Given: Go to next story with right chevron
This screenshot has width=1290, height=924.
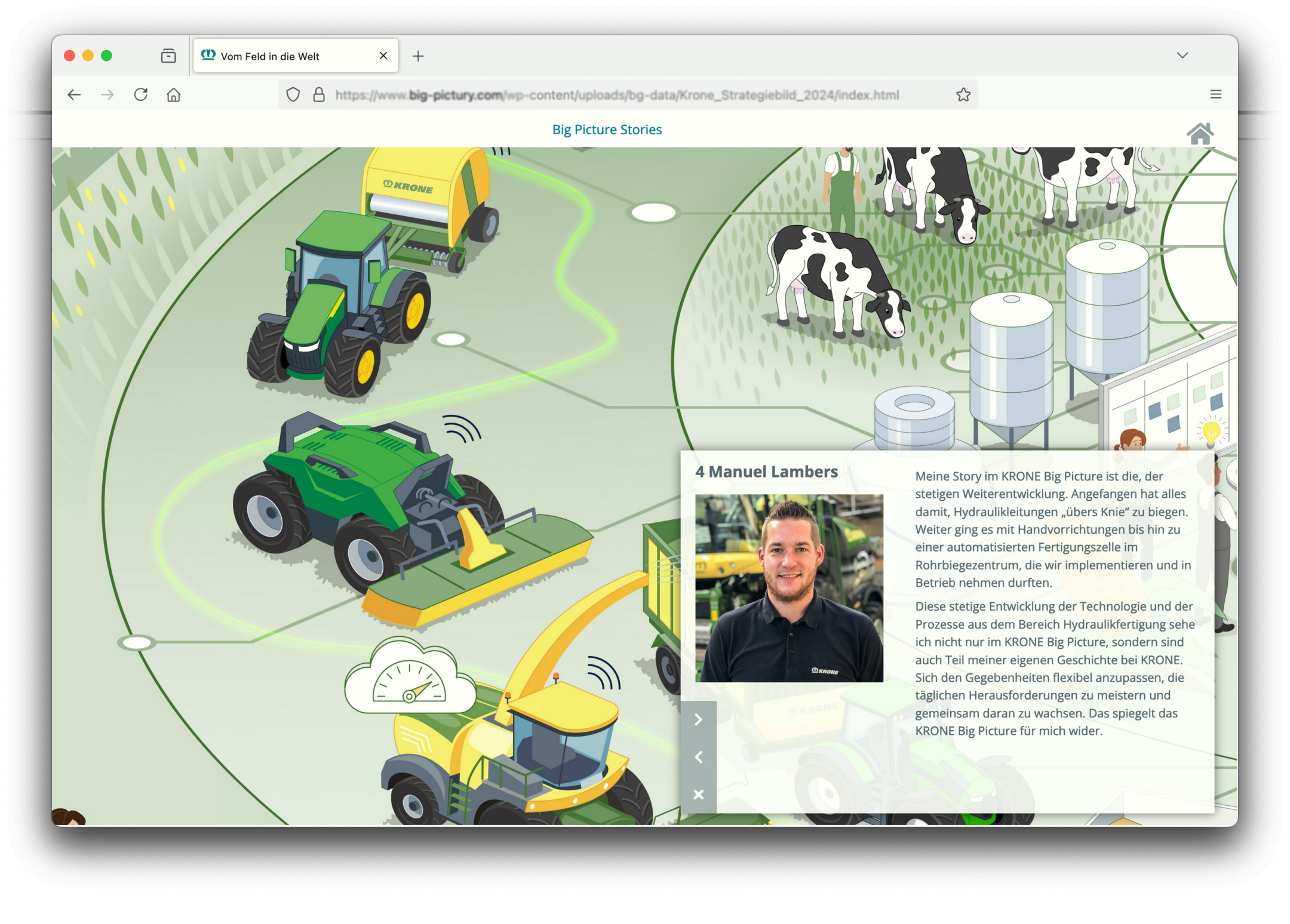Looking at the screenshot, I should pos(698,720).
